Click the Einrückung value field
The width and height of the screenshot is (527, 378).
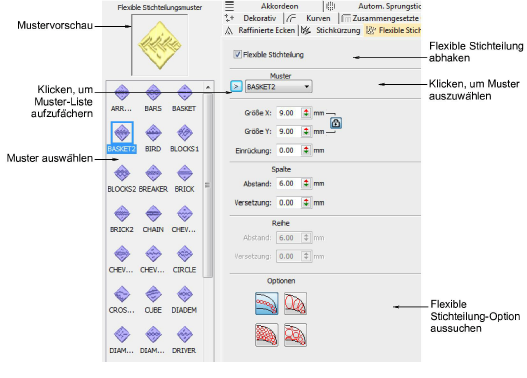point(289,151)
